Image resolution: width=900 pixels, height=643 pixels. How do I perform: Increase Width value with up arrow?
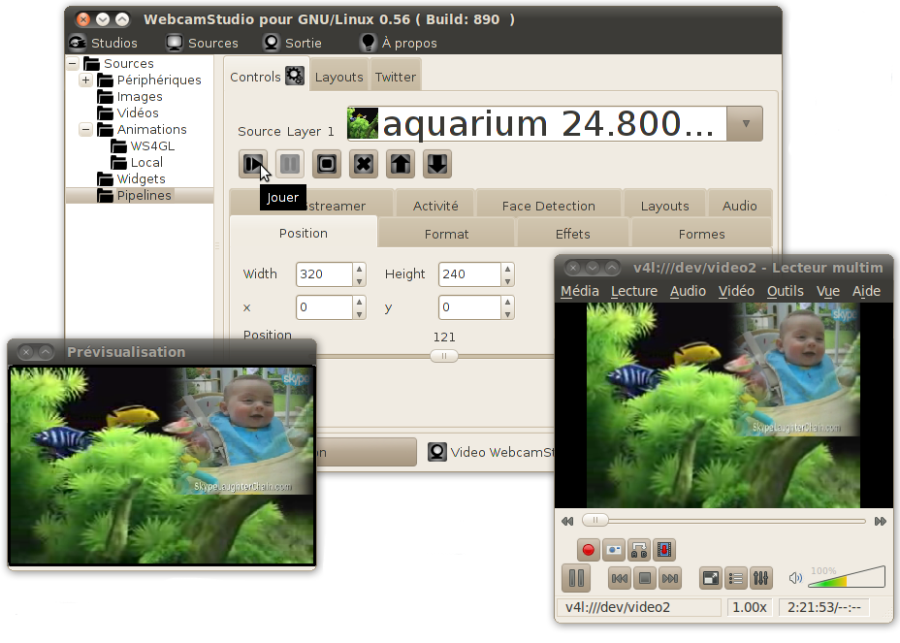click(x=359, y=268)
